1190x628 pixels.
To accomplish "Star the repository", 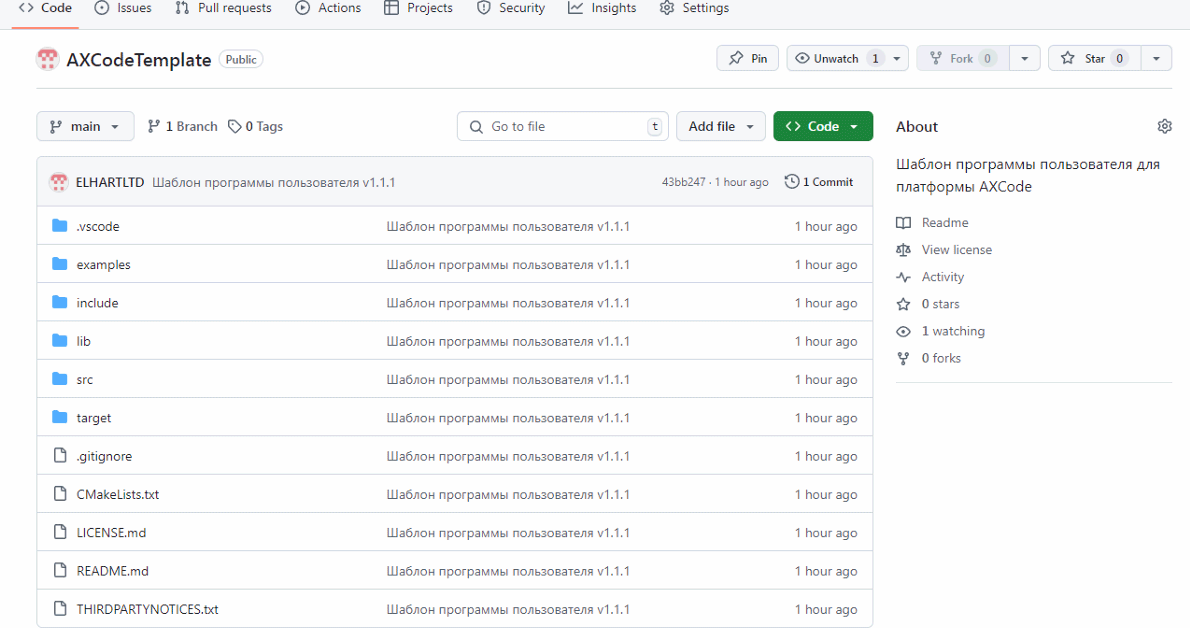I will 1094,58.
